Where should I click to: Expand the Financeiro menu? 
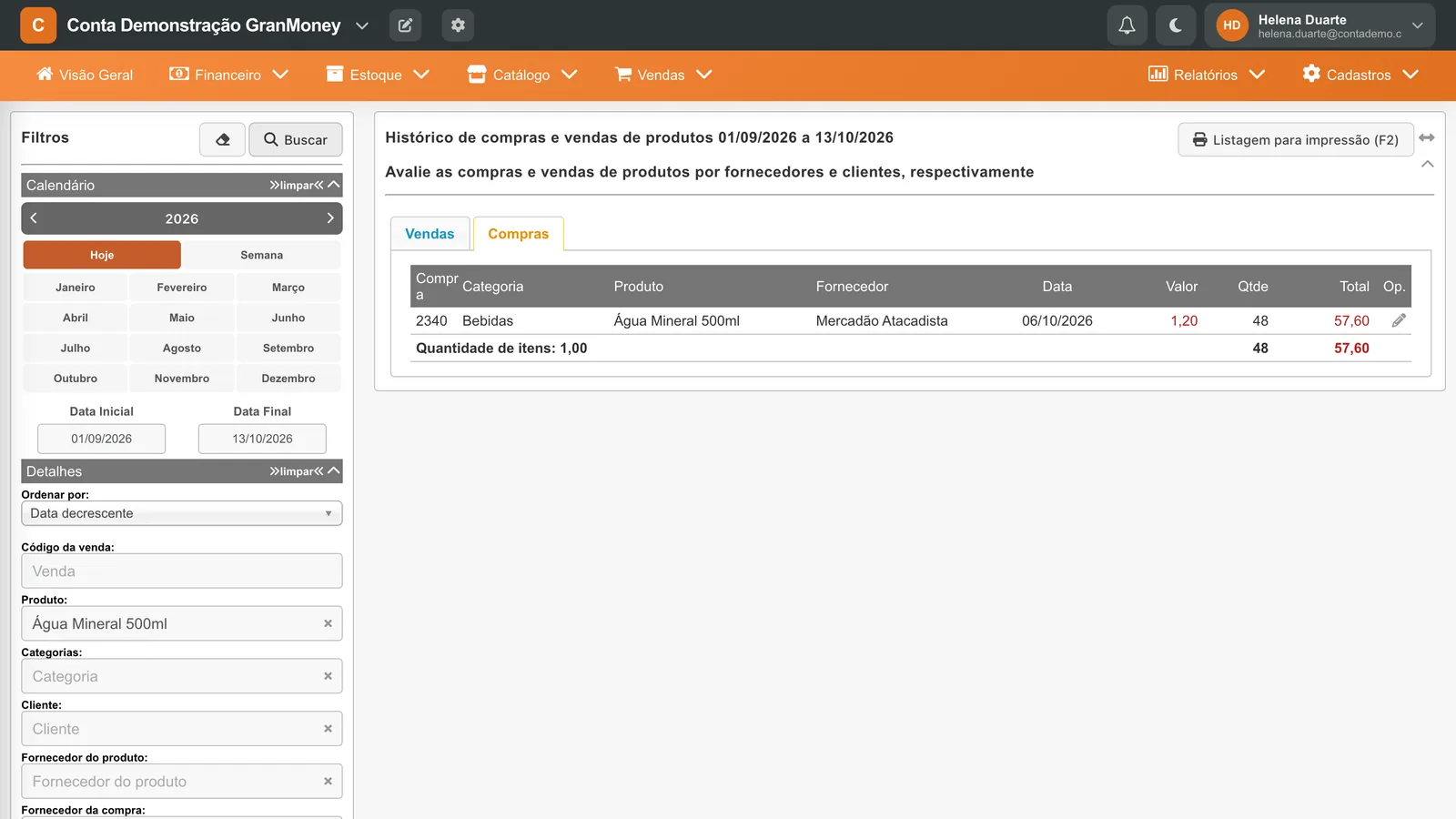[228, 75]
